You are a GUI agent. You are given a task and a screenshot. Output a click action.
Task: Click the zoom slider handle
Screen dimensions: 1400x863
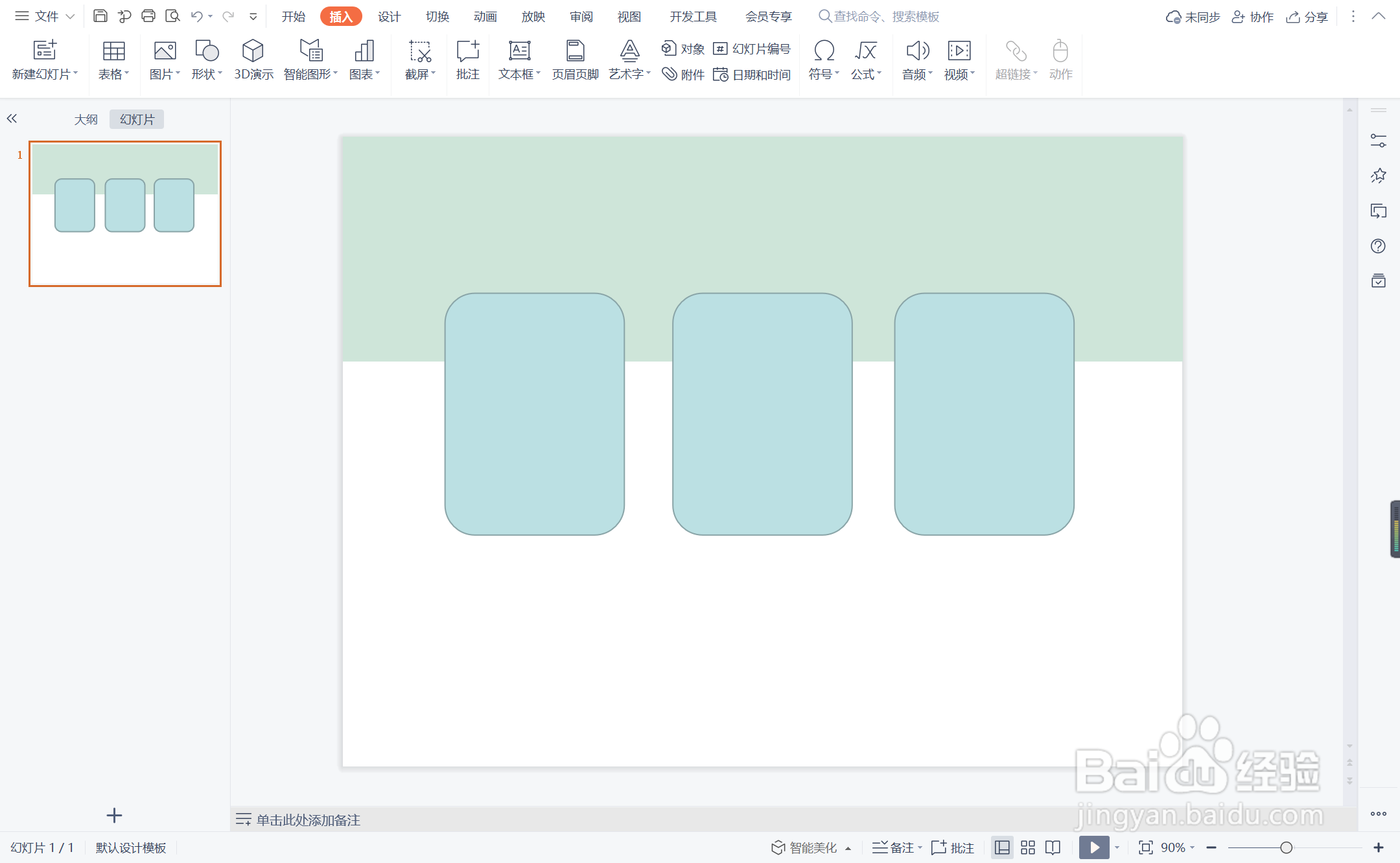click(x=1287, y=847)
